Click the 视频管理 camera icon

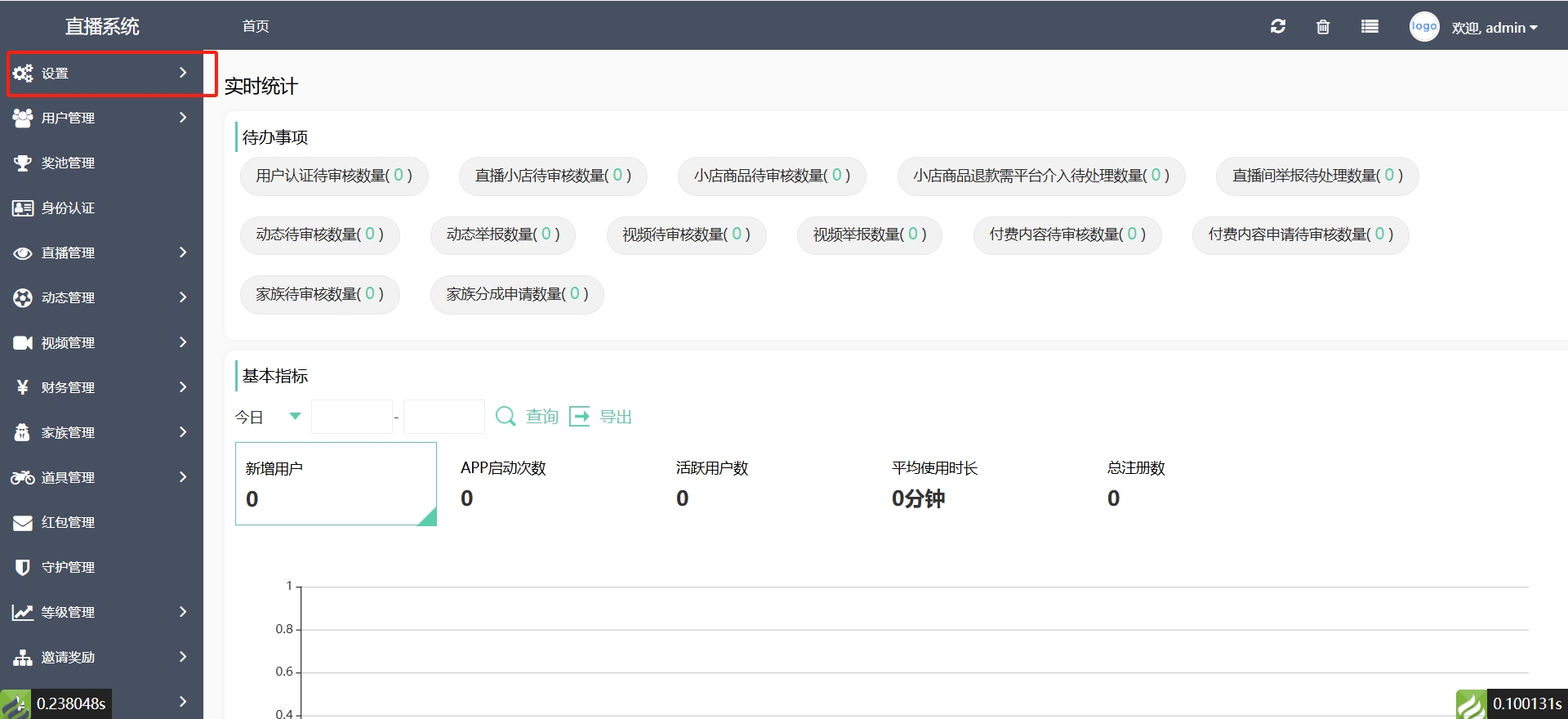pos(23,342)
